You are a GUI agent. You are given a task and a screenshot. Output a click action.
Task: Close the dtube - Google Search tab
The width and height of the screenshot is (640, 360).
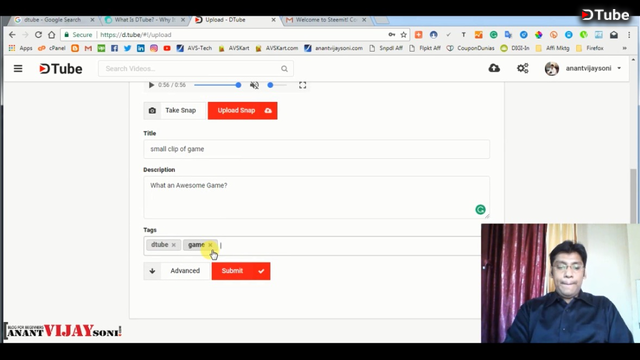pyautogui.click(x=92, y=20)
